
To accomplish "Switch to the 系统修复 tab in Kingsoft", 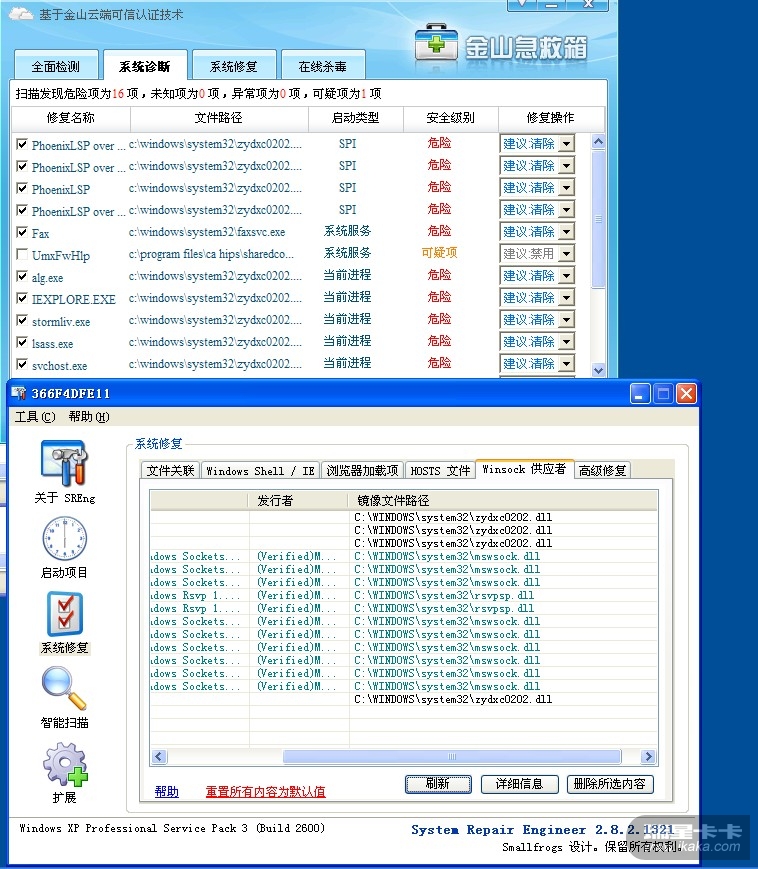I will click(x=234, y=67).
